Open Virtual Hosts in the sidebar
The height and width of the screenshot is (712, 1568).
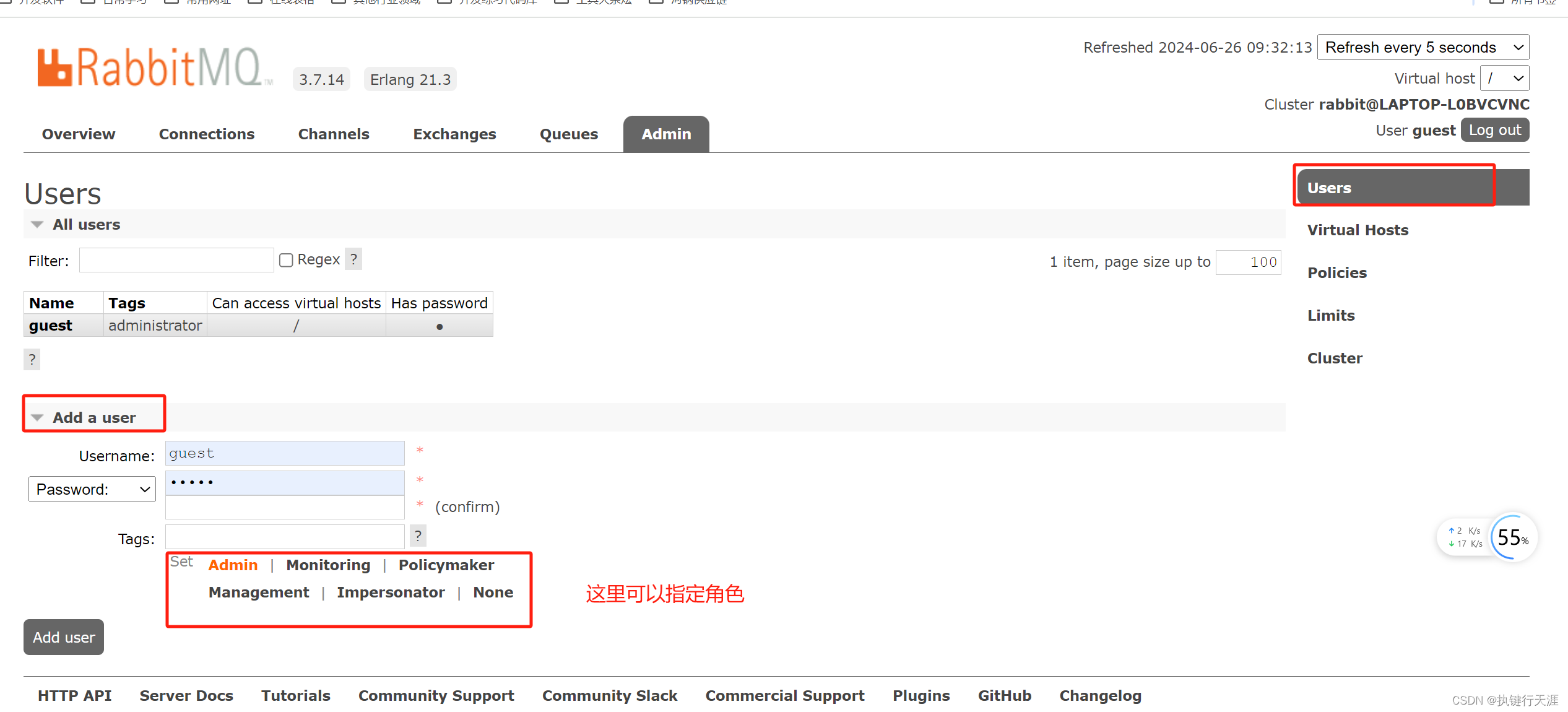tap(1358, 230)
